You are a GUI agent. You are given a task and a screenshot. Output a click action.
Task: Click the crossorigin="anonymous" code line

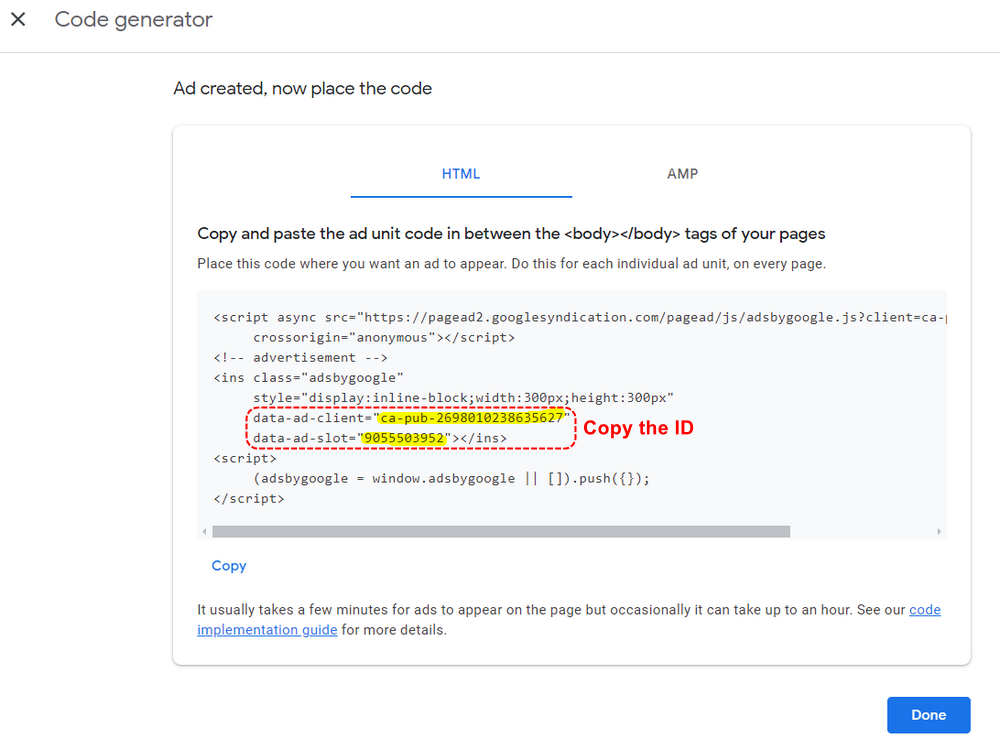384,337
